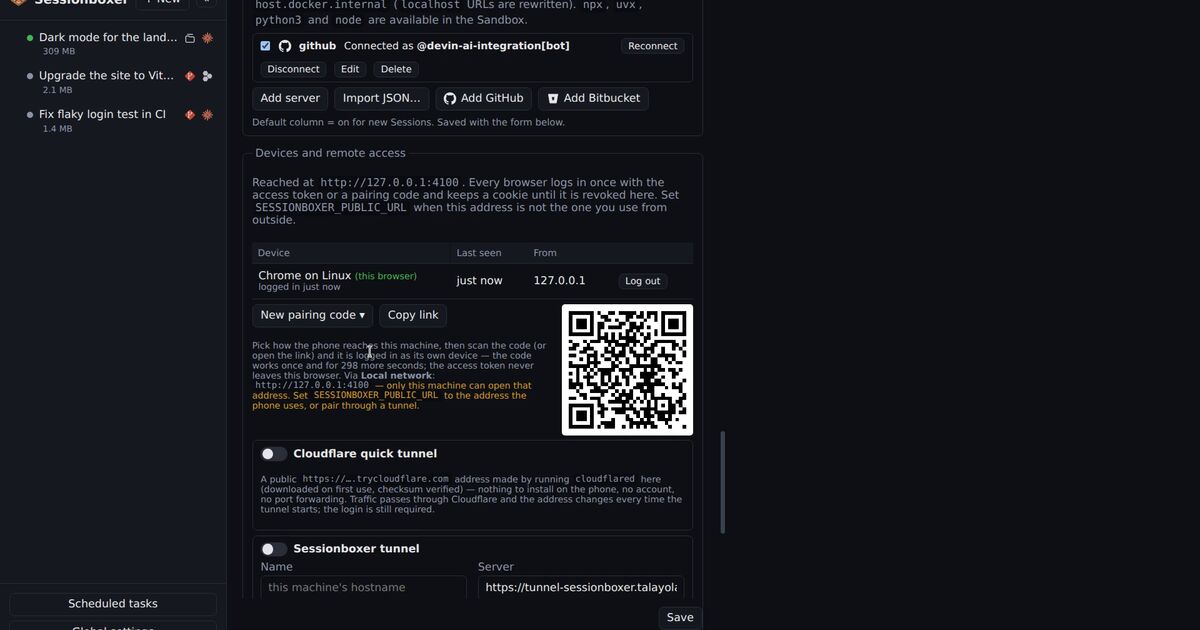Click the pairing QR code image
The height and width of the screenshot is (630, 1200).
[x=627, y=370]
